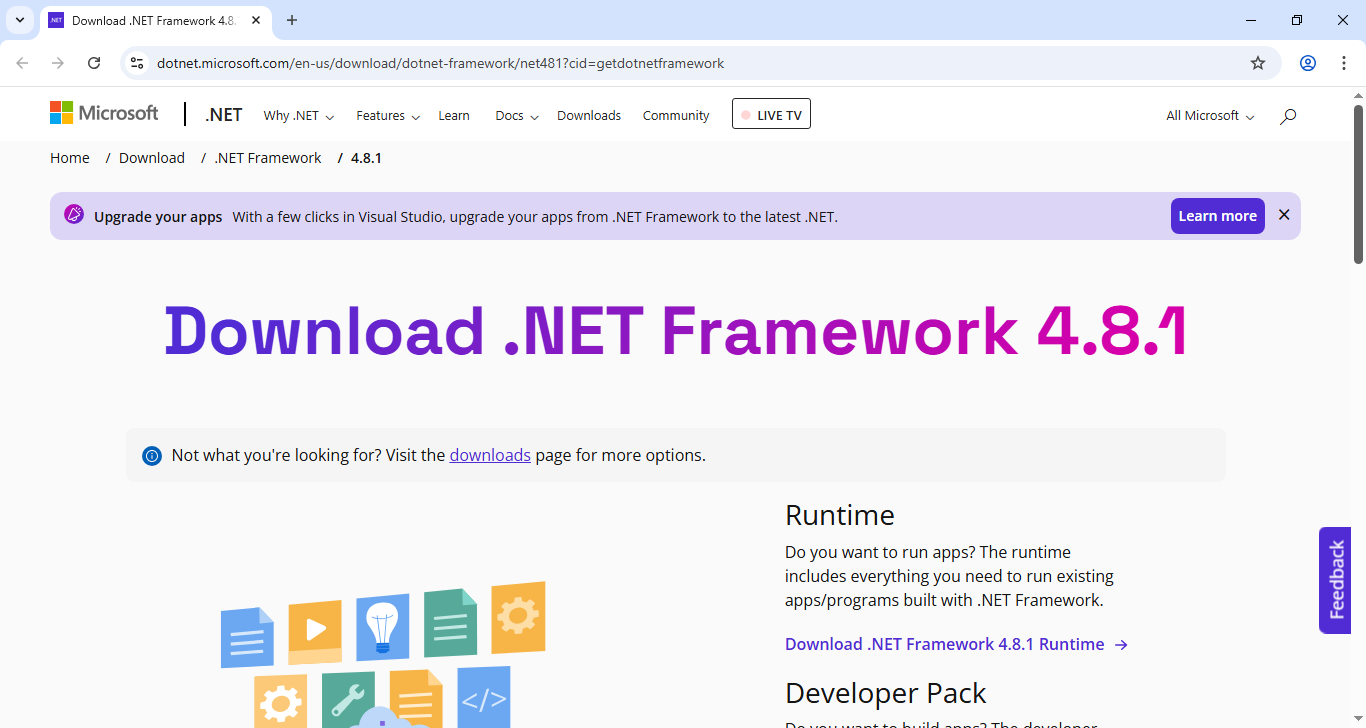Dismiss the Upgrade your apps banner
This screenshot has height=728, width=1366.
tap(1284, 215)
